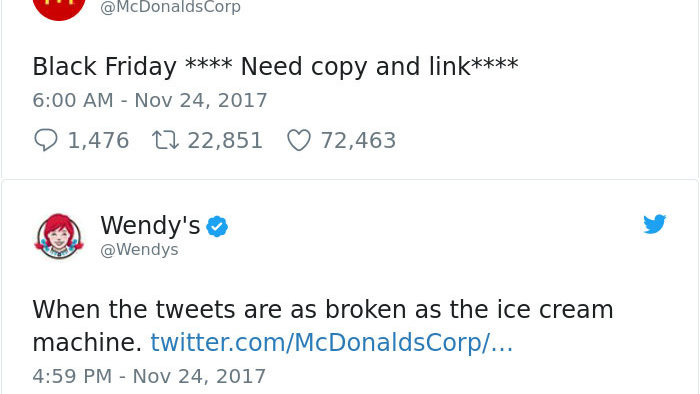View the 72,463 likes count
The width and height of the screenshot is (700, 394).
358,141
